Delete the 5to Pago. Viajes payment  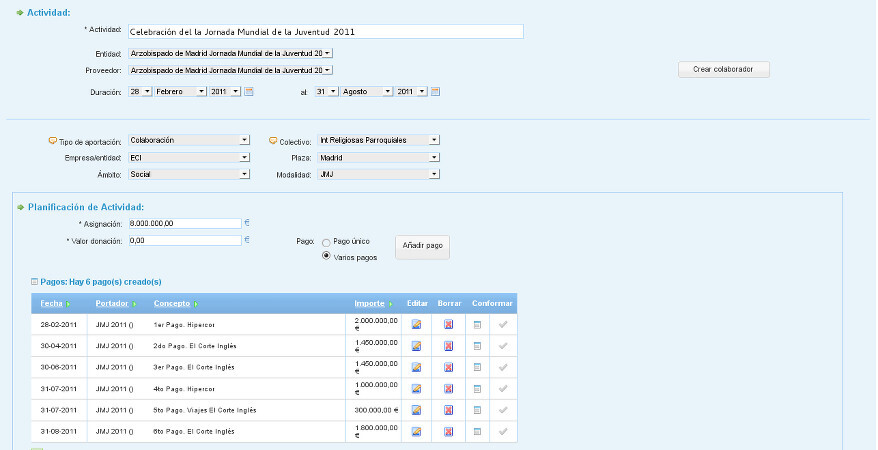point(449,410)
